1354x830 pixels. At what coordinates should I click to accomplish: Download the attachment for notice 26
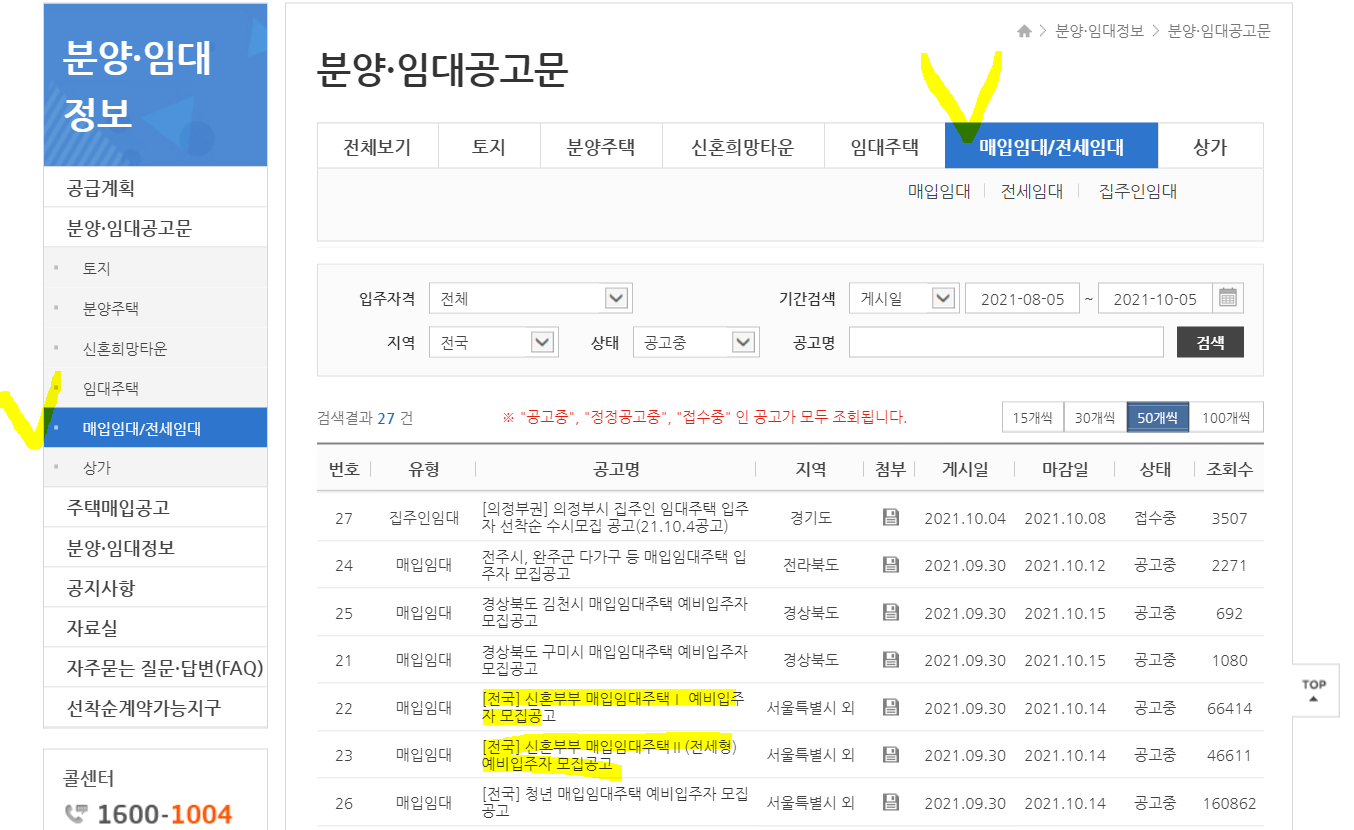(890, 802)
